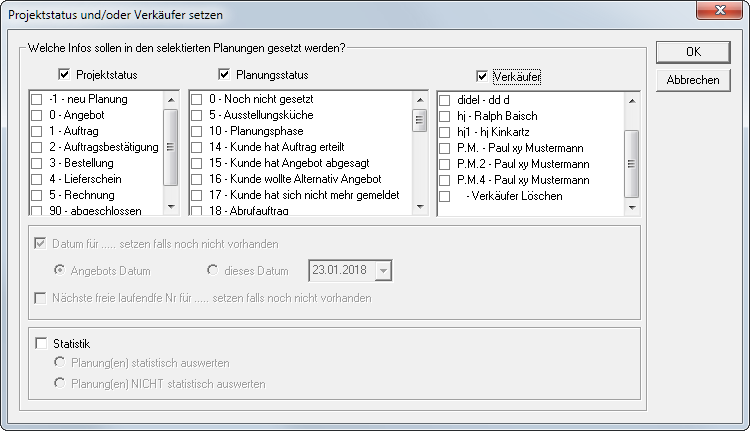The width and height of the screenshot is (750, 431).
Task: Check '5 - Rechnung' project status item
Action: [37, 195]
